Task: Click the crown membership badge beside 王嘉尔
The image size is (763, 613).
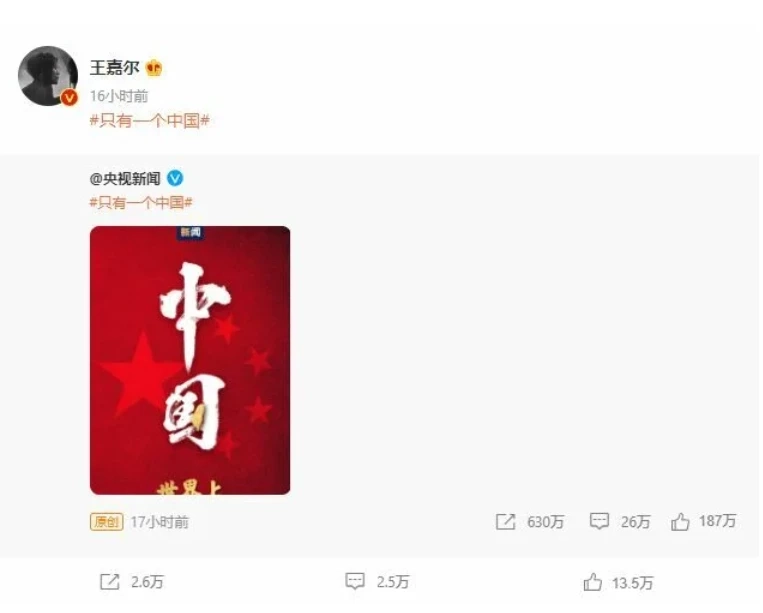Action: coord(154,68)
